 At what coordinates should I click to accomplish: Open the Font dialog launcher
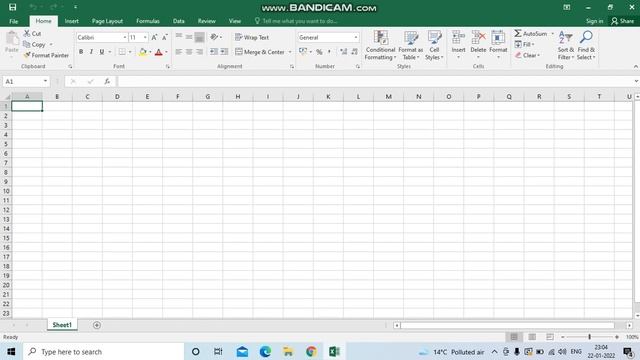point(168,66)
